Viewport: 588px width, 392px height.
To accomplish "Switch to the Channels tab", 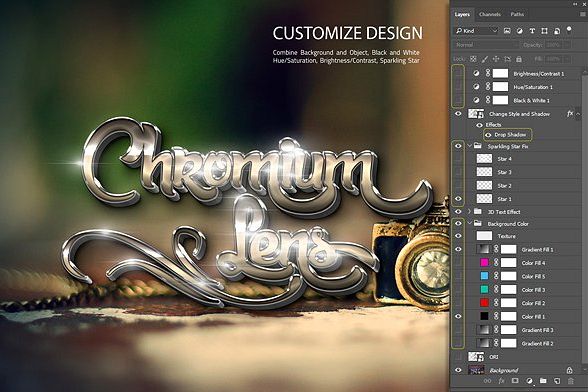I will (490, 14).
